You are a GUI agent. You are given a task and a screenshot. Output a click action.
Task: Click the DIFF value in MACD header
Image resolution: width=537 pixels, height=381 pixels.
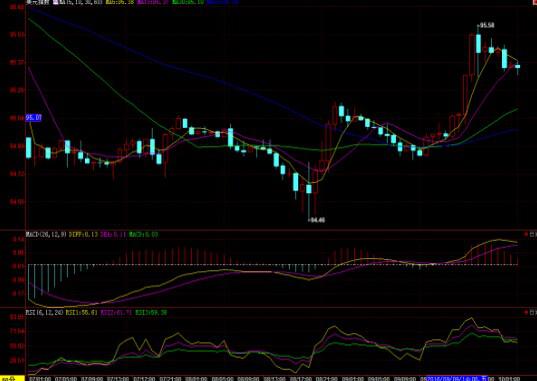(83, 235)
